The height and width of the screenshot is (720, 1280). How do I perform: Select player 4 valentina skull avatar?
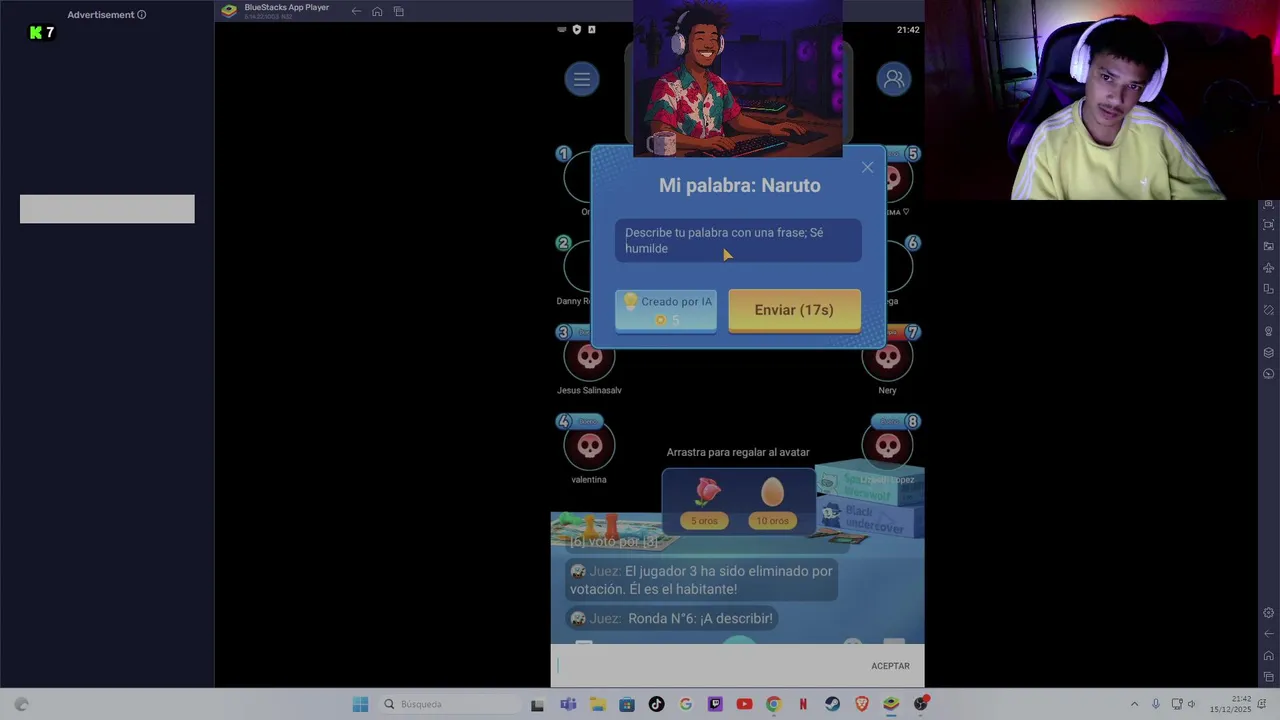pos(589,446)
